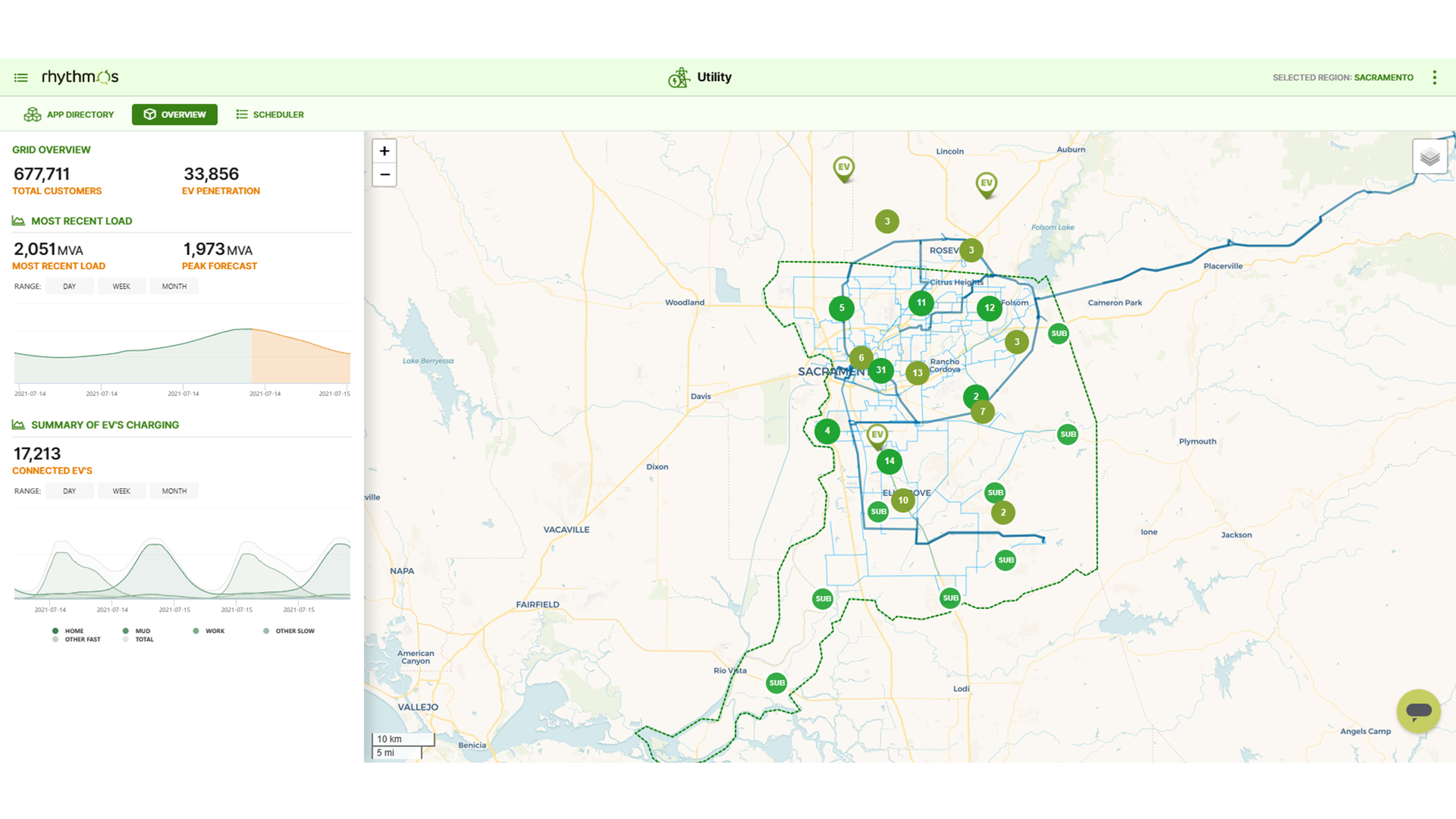Open the map layers control
The image size is (1456, 819).
pyautogui.click(x=1429, y=157)
